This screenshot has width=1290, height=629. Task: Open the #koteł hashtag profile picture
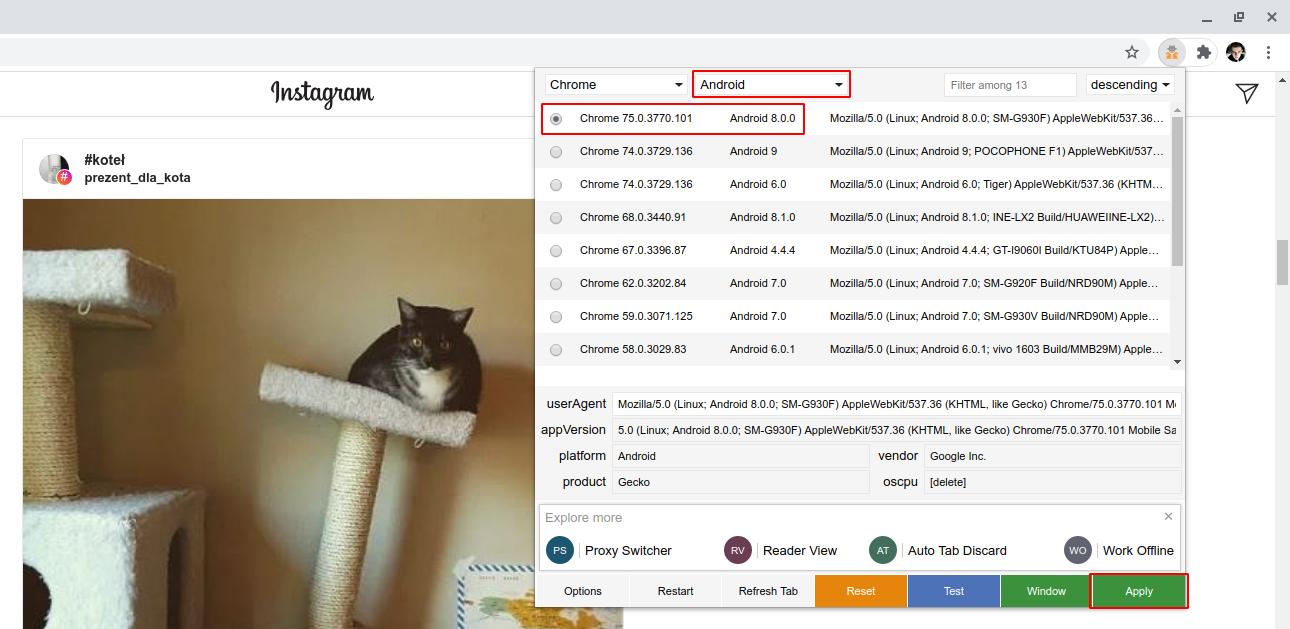(55, 169)
